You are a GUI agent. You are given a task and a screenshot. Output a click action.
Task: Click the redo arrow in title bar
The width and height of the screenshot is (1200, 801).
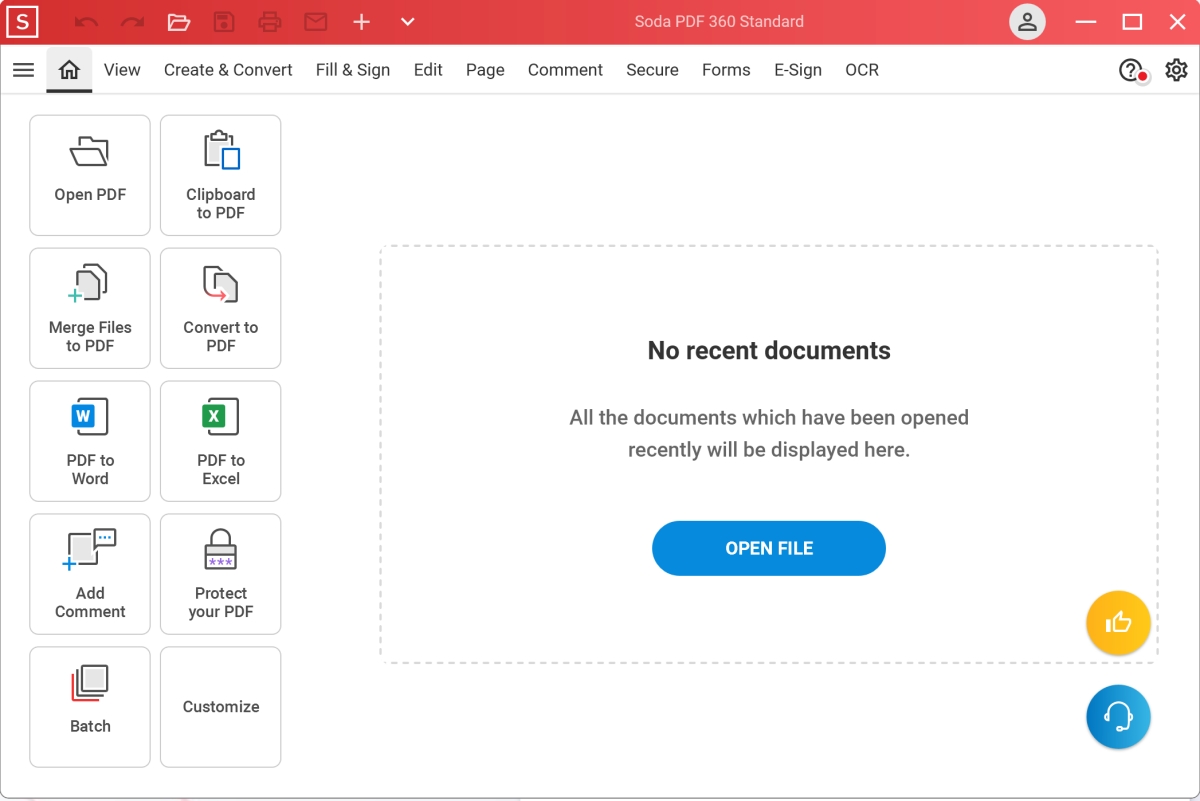point(132,22)
